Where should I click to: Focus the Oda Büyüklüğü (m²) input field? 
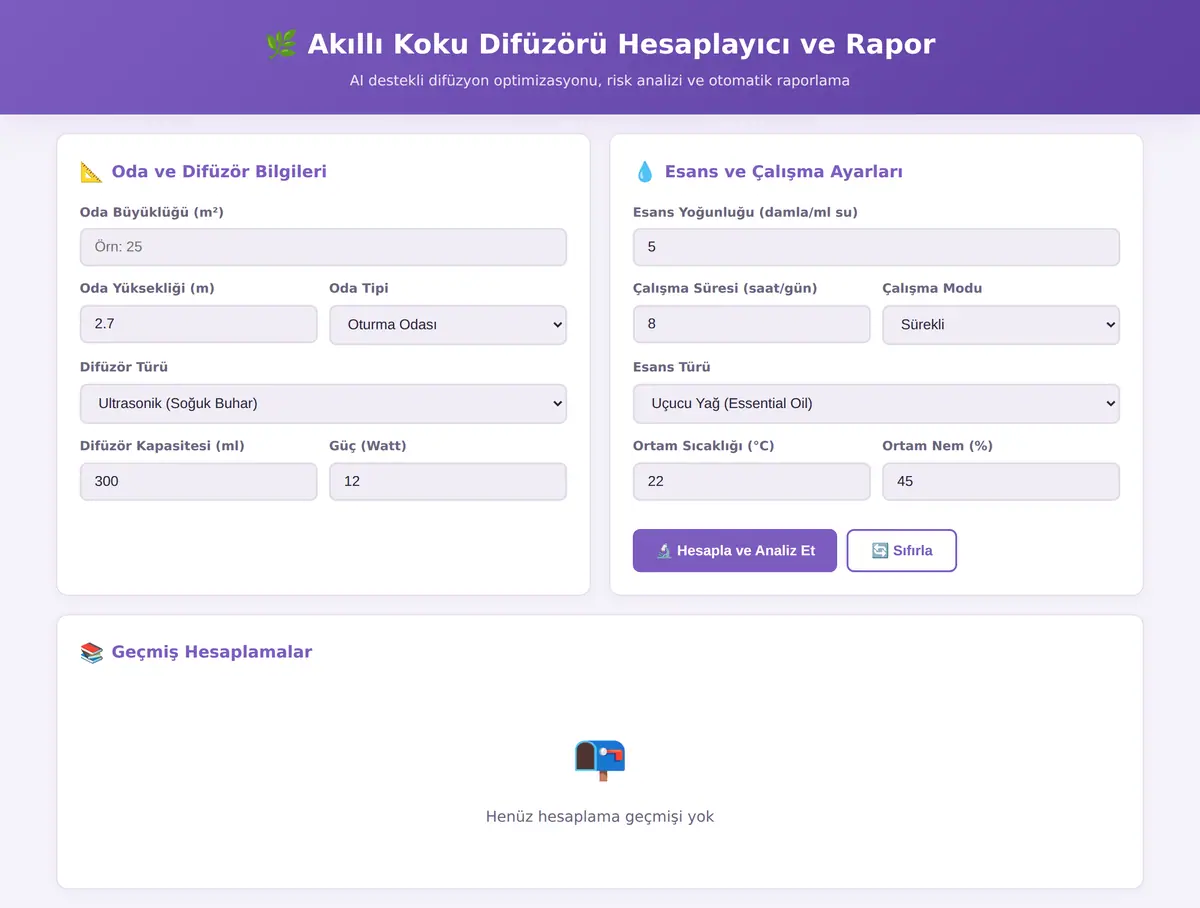coord(323,247)
